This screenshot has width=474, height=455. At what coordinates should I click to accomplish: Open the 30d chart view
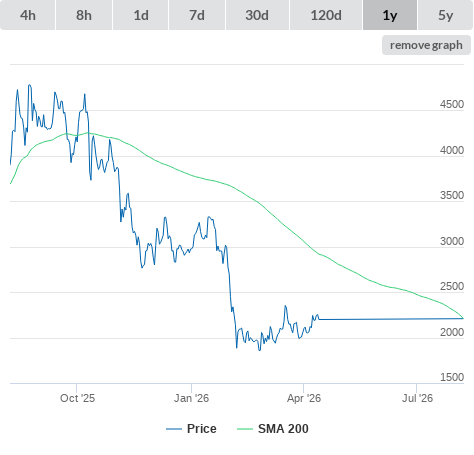(x=257, y=15)
